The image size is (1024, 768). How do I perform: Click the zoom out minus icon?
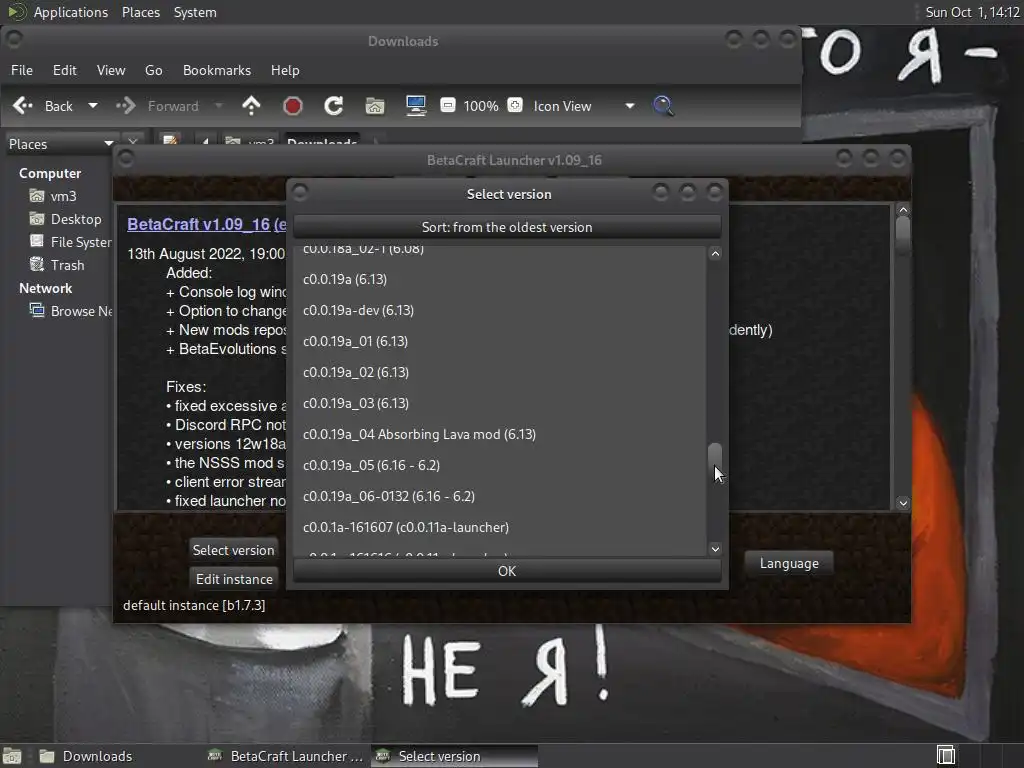pos(447,105)
